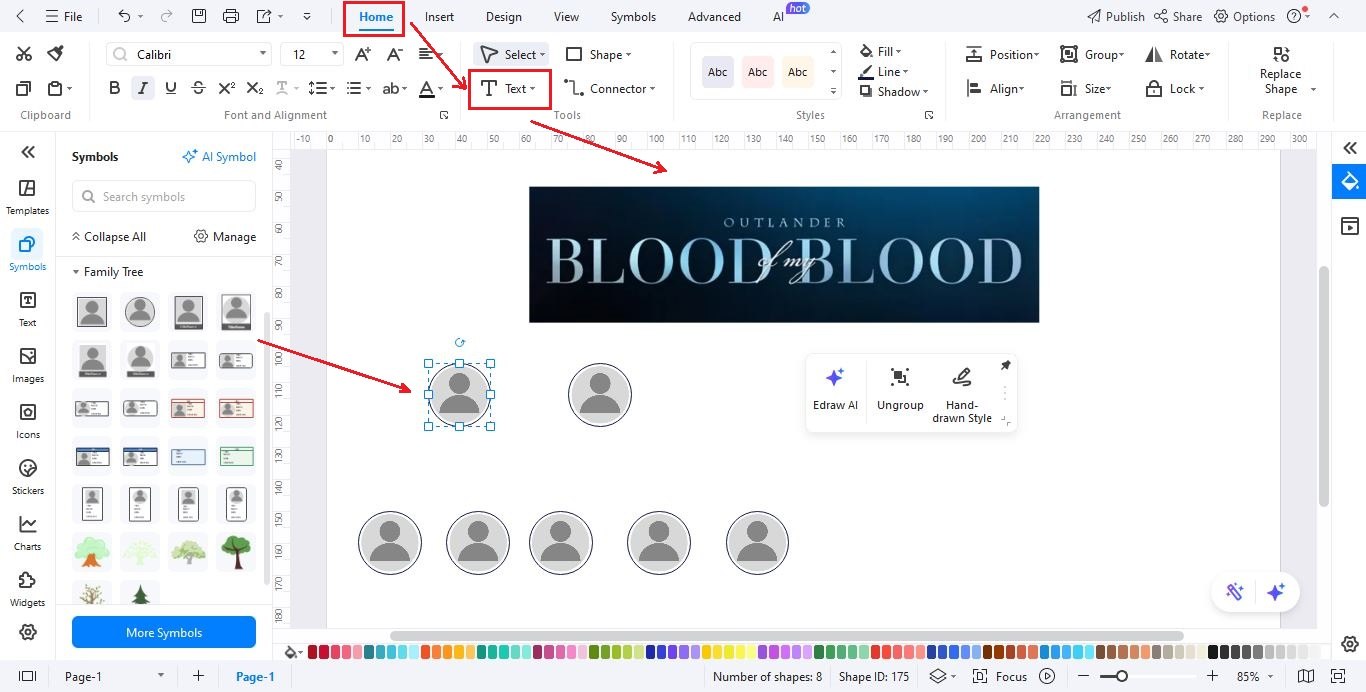Click the Save disk icon
1366x692 pixels.
tap(199, 16)
